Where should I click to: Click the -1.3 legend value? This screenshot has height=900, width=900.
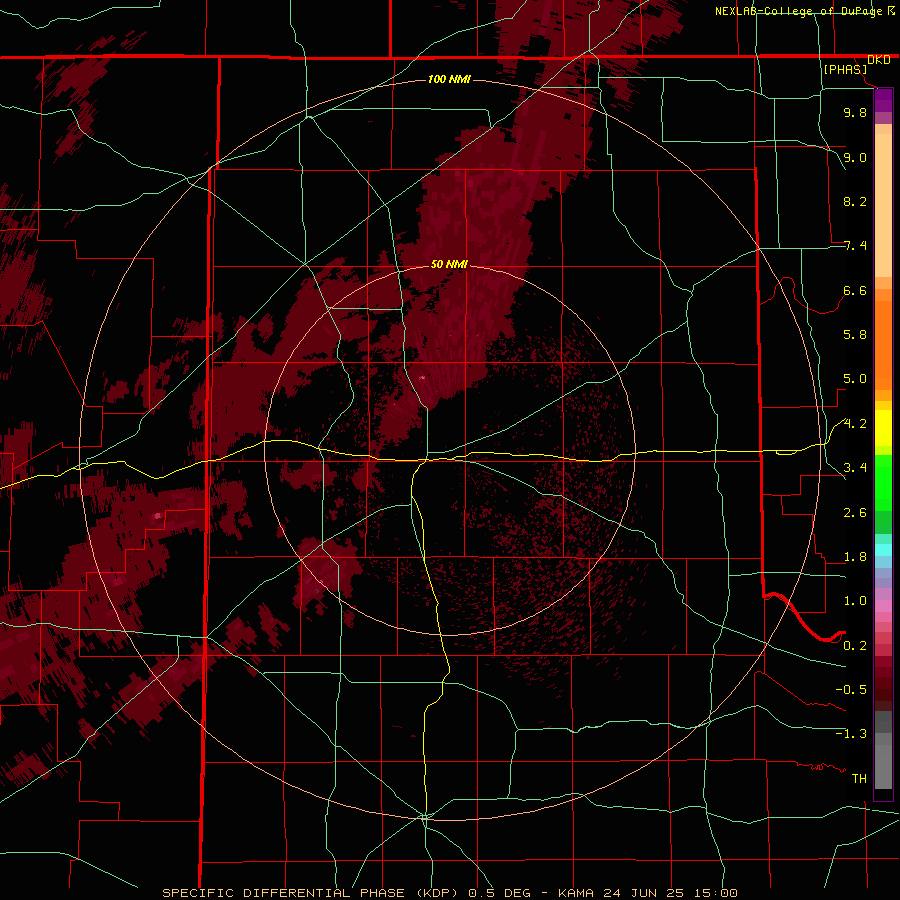coord(851,734)
